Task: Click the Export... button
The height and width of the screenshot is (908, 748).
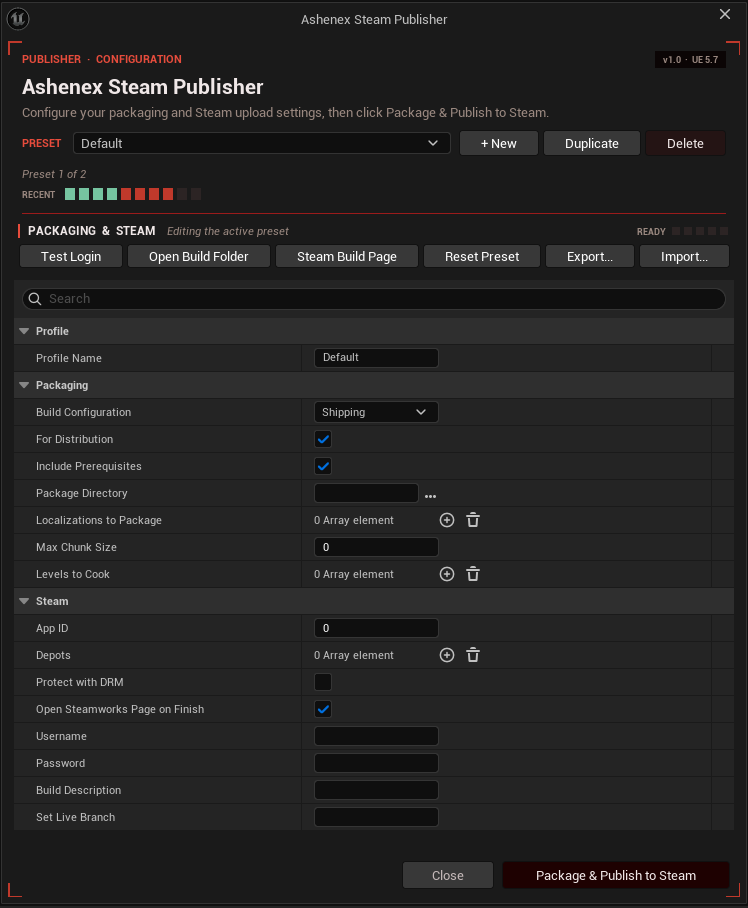Action: tap(590, 257)
